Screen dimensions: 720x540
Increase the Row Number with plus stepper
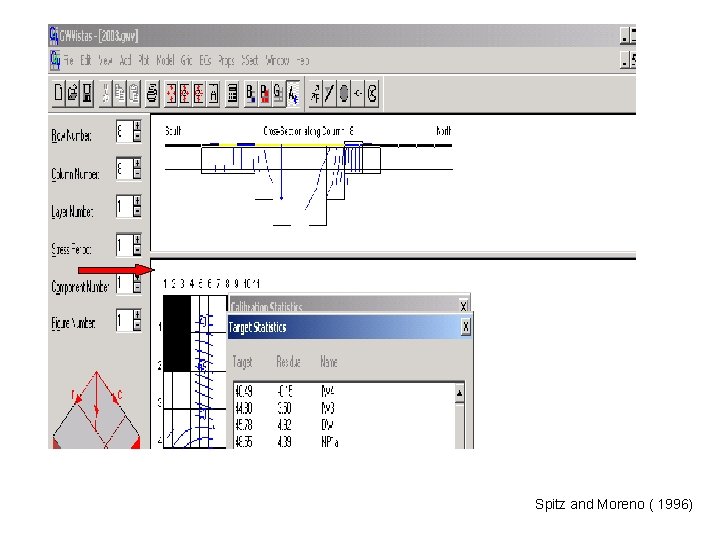137,126
